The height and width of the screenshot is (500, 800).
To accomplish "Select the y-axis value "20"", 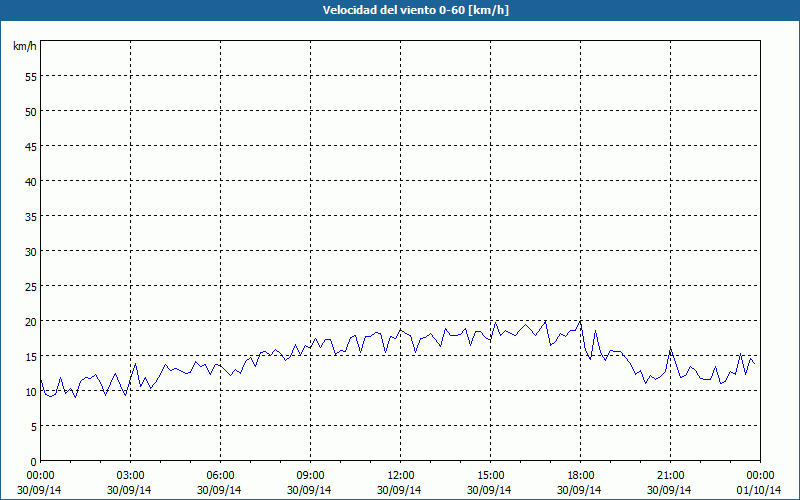I will [x=31, y=322].
